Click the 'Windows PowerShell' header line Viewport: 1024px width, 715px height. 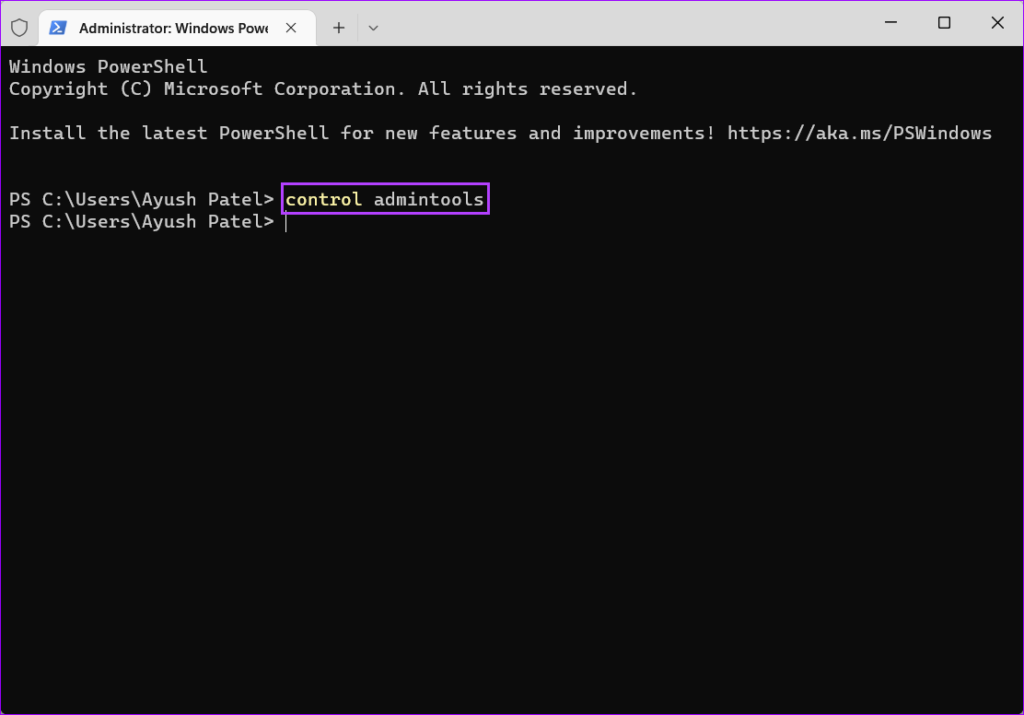(x=108, y=67)
